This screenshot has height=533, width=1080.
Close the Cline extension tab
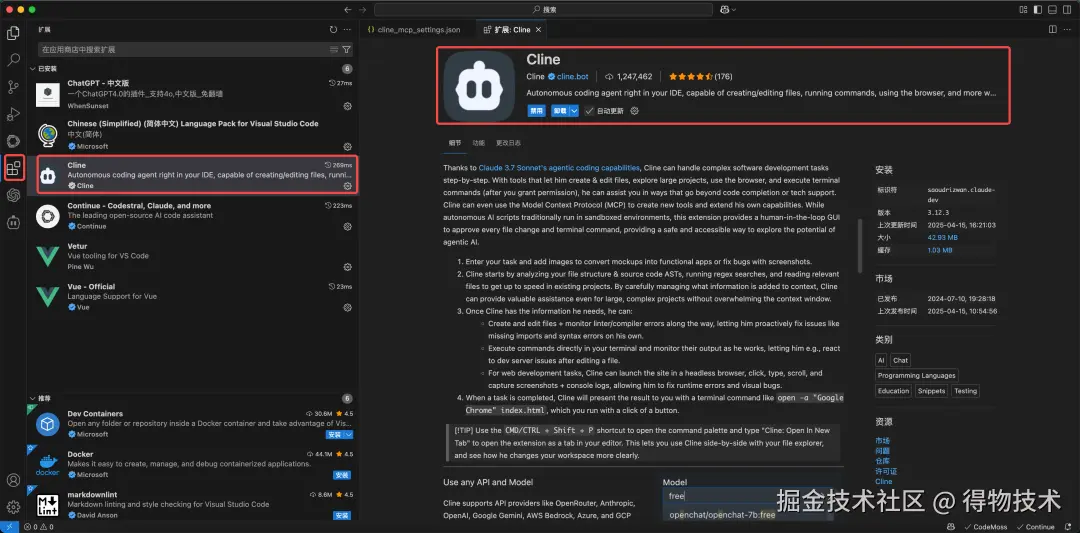click(x=539, y=30)
